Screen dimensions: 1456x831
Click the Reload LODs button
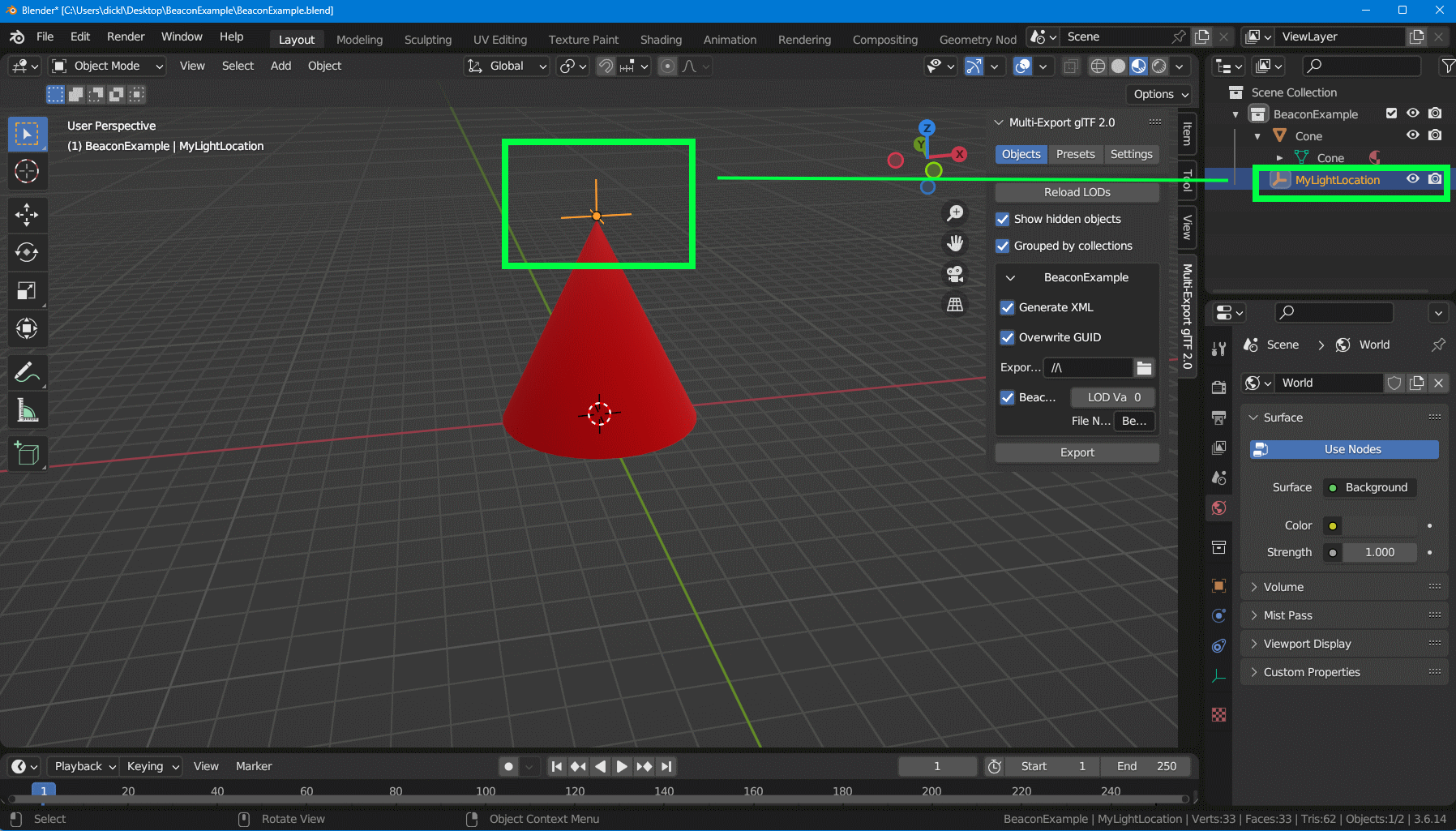(x=1077, y=192)
